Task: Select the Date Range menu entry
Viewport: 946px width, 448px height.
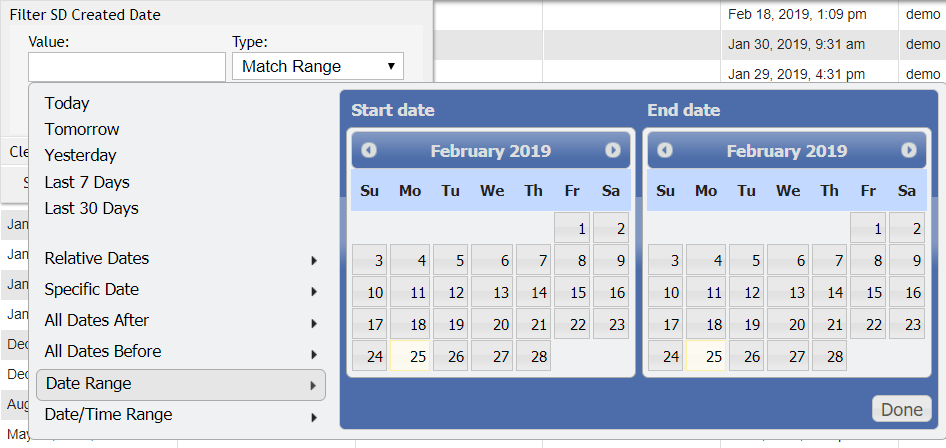Action: 180,384
